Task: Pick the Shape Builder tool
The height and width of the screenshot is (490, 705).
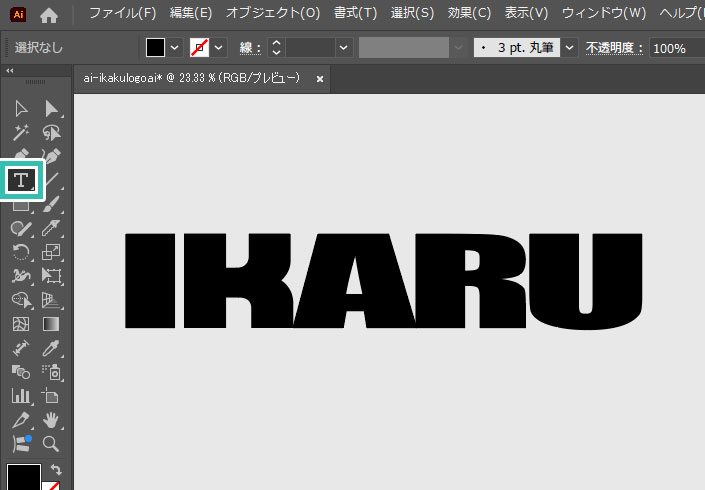Action: tap(21, 300)
